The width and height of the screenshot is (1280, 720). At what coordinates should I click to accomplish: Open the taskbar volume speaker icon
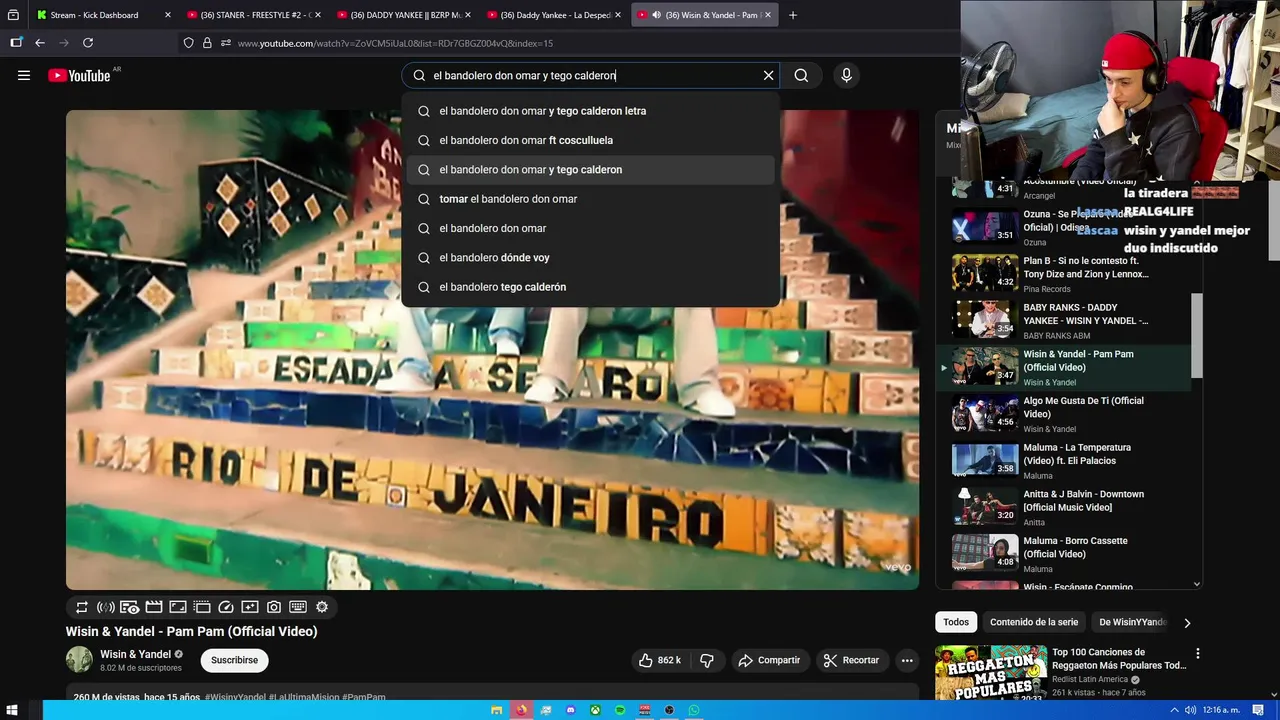1190,710
